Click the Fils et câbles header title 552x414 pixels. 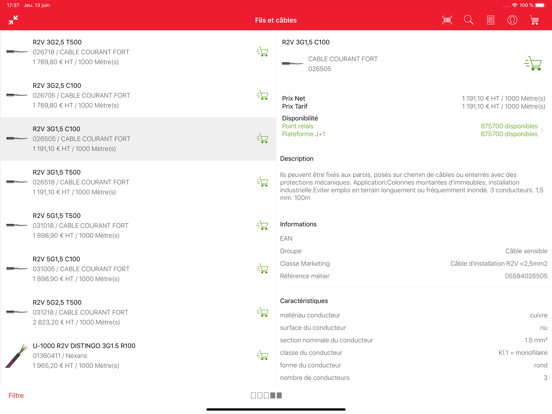(x=276, y=20)
